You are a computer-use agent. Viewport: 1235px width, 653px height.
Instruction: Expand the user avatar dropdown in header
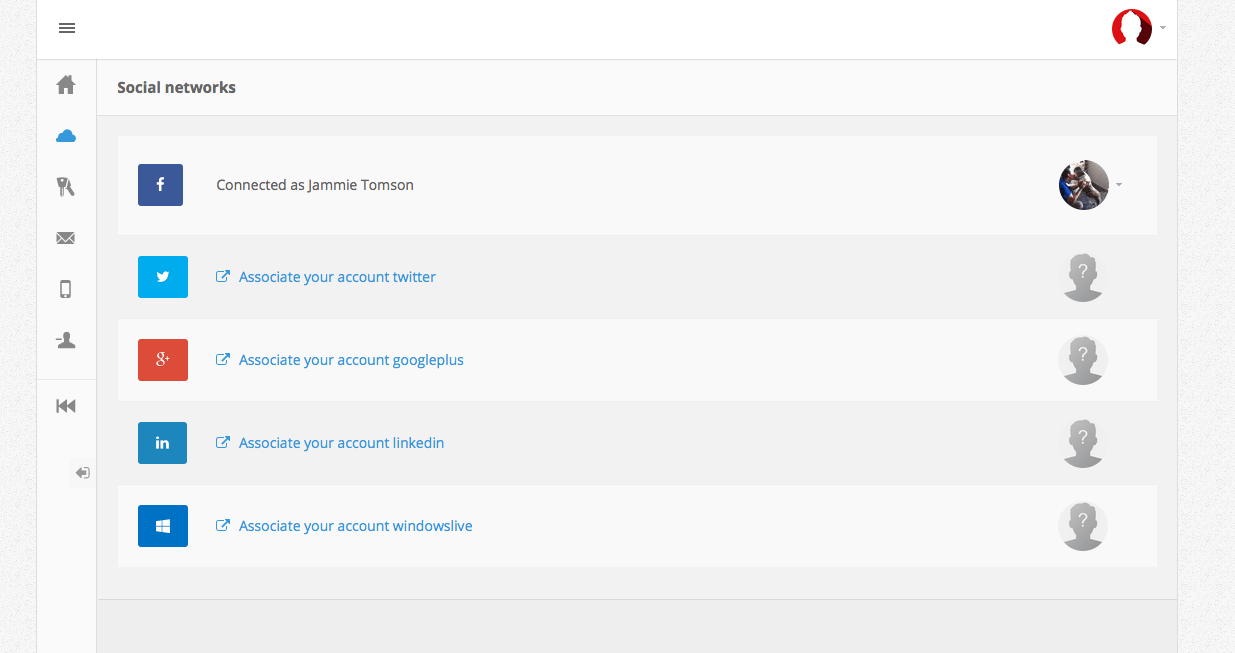1138,28
